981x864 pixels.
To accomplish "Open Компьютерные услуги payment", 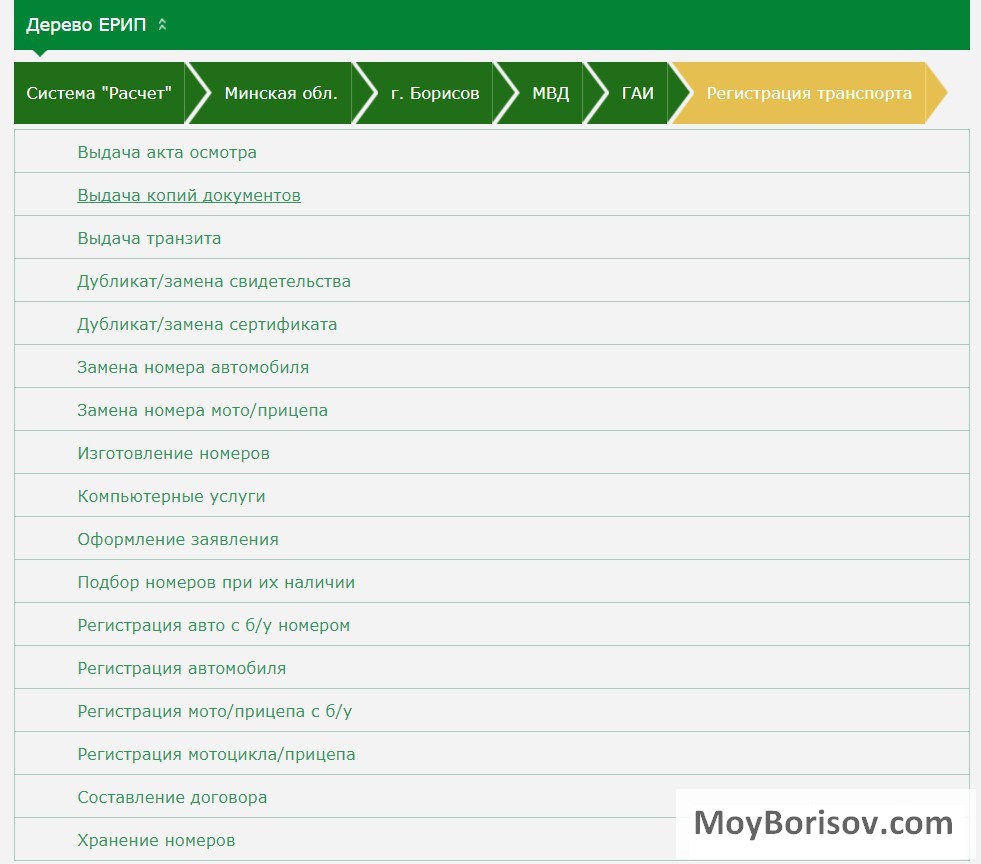I will click(171, 496).
